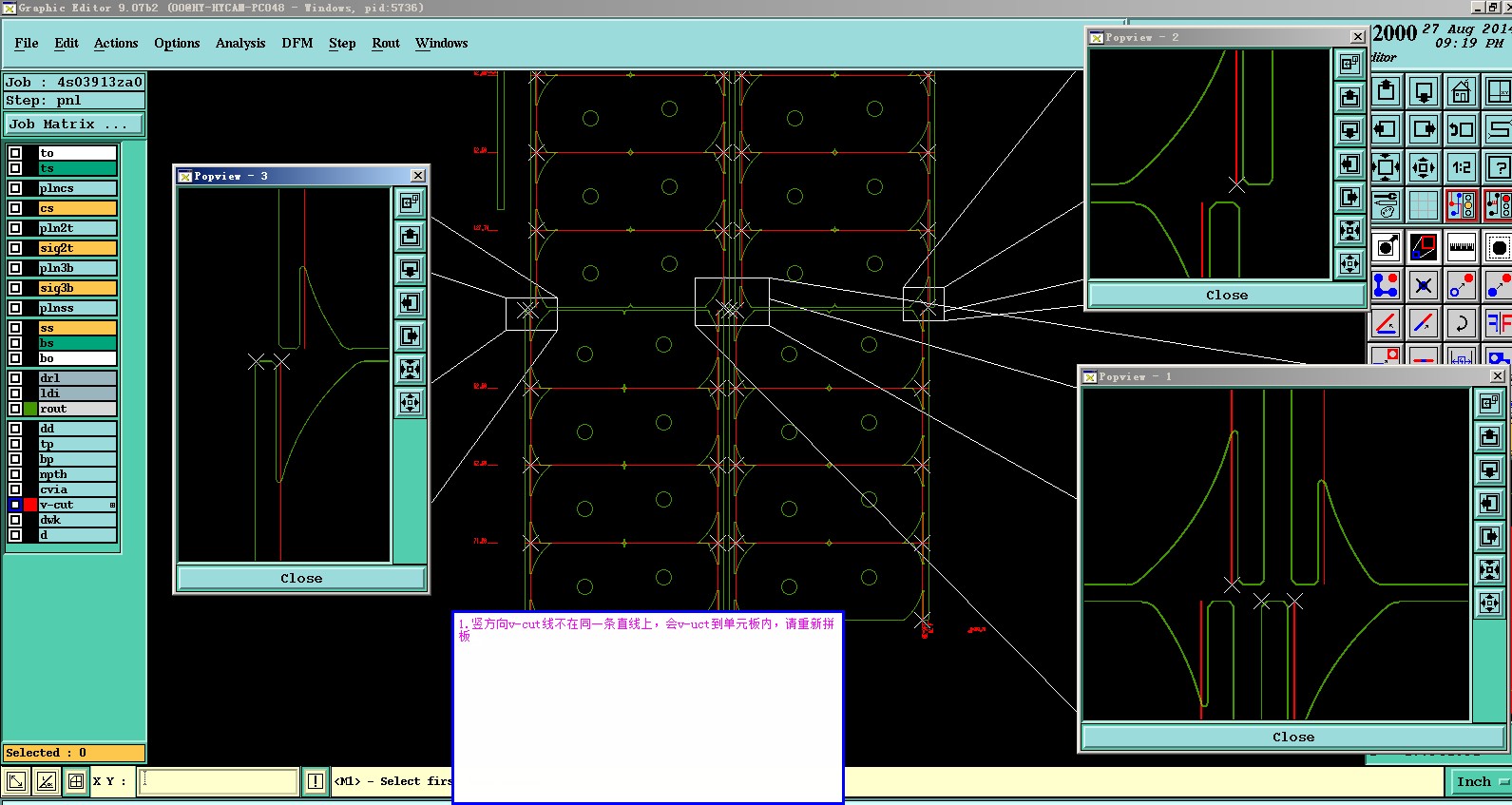Image resolution: width=1512 pixels, height=805 pixels.
Task: Toggle the 'drl' layer checkbox
Action: (15, 378)
